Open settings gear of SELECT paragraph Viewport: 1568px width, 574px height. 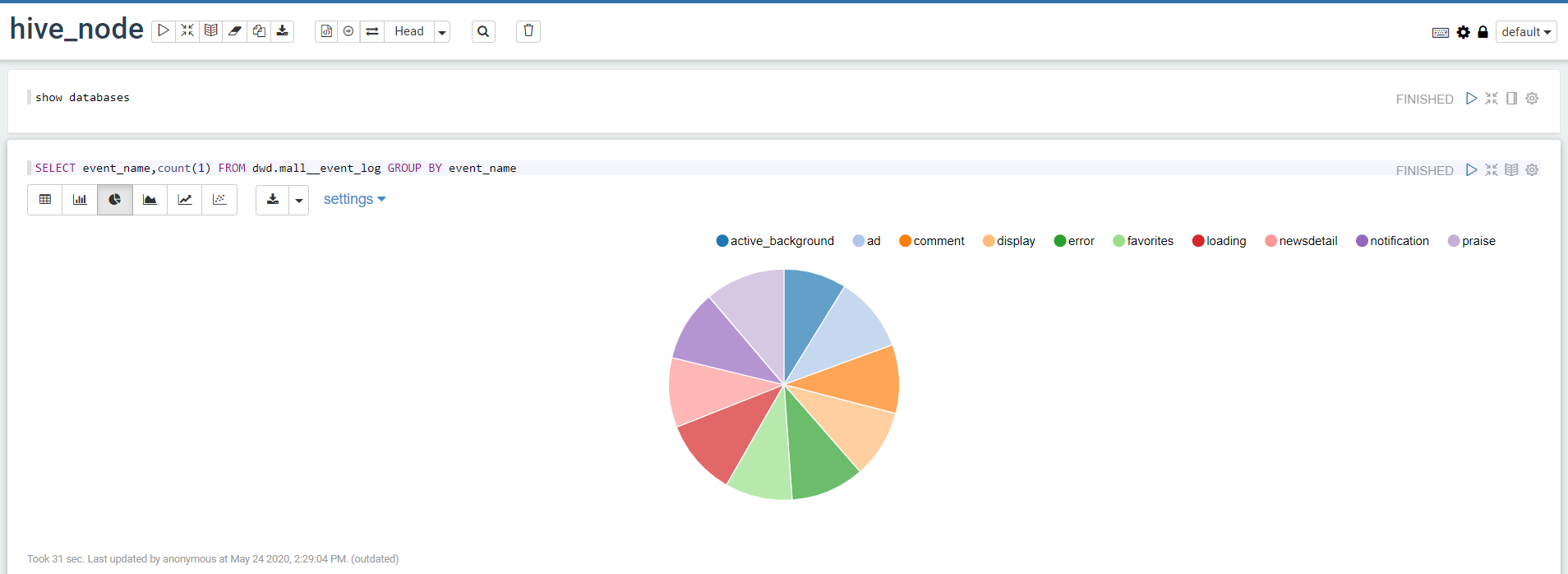pyautogui.click(x=1532, y=170)
